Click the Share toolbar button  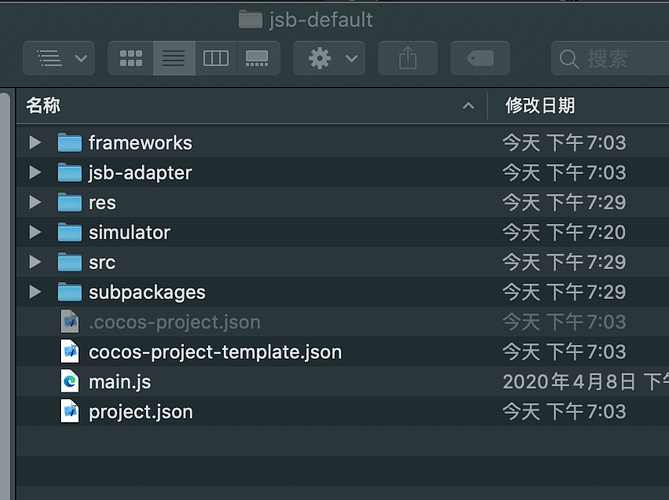click(407, 58)
